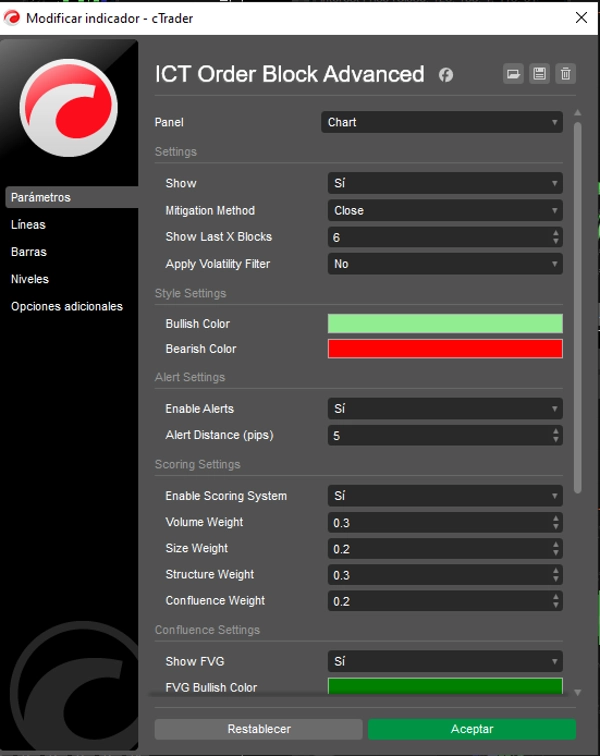Click the cTrader icon in the title bar

13,18
